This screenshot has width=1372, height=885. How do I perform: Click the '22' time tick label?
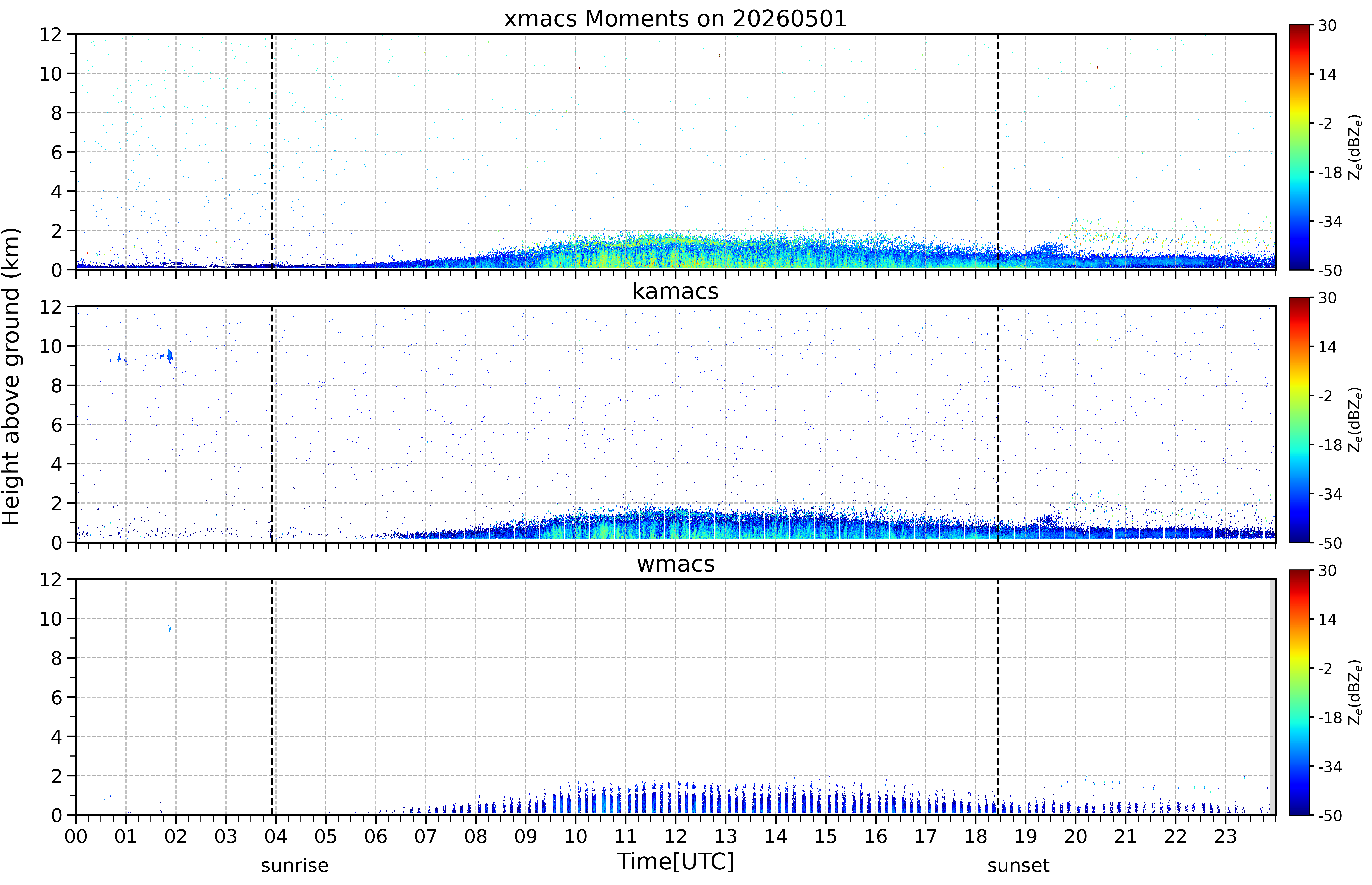(1176, 837)
